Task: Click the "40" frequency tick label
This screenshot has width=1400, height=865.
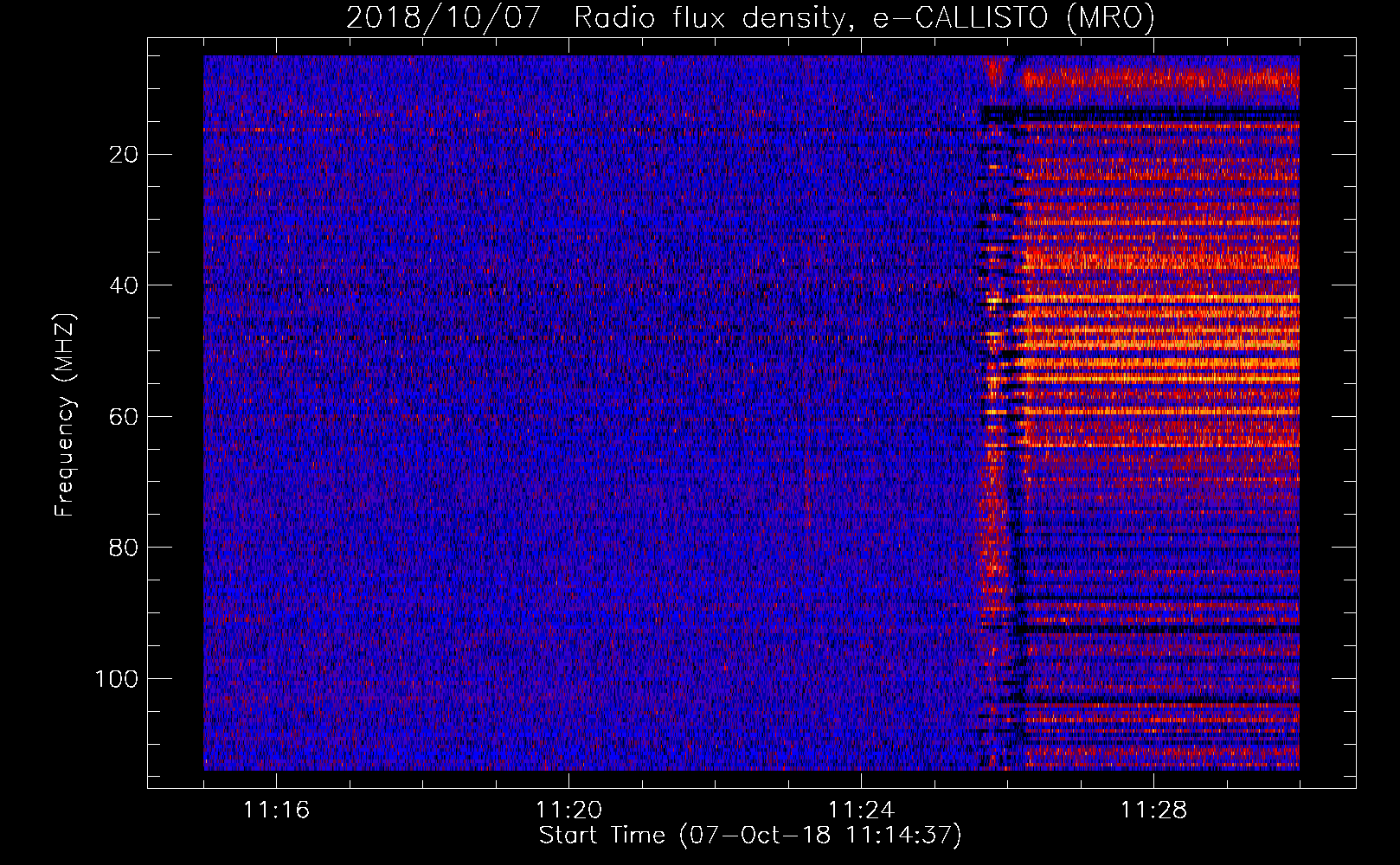Action: tap(124, 285)
